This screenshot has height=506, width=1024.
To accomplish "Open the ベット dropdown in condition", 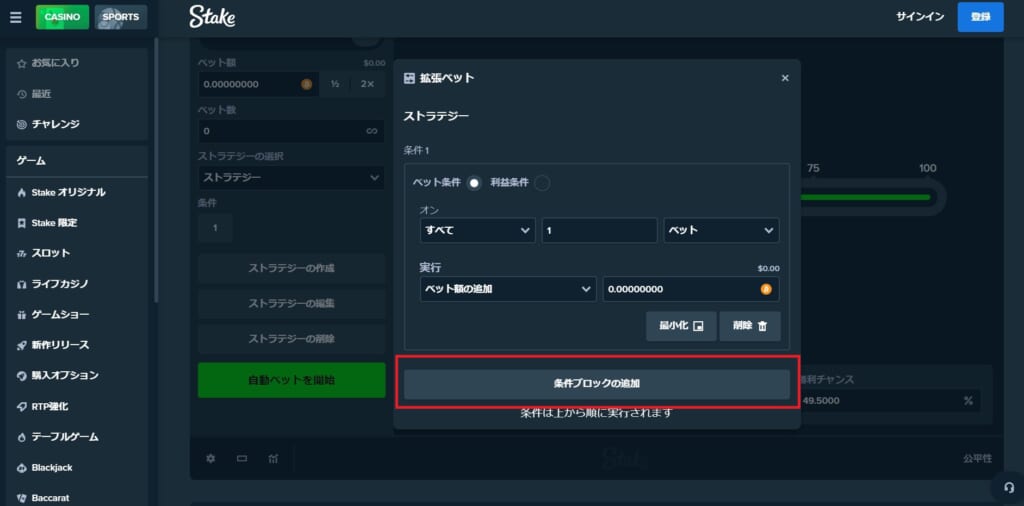I will coord(721,230).
